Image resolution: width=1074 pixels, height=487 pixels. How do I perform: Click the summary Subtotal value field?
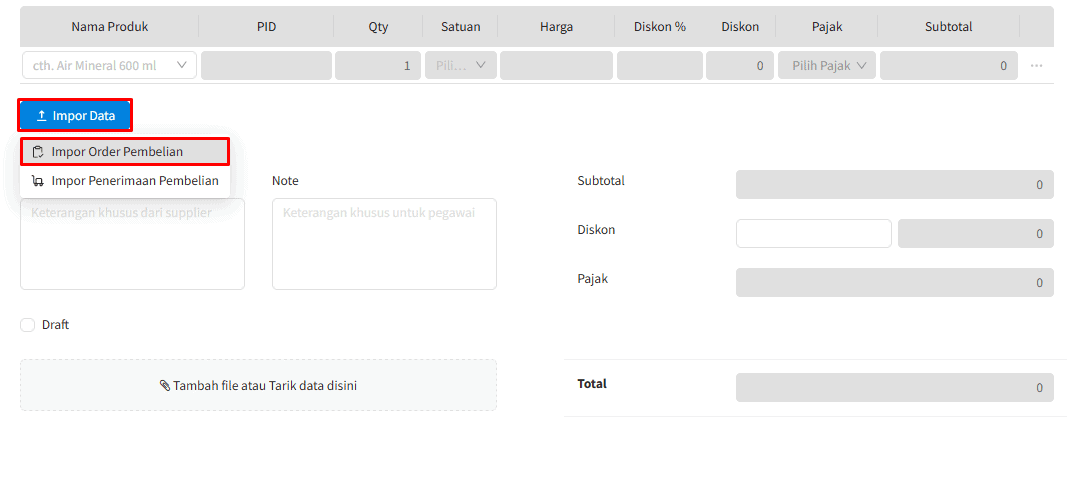[895, 184]
